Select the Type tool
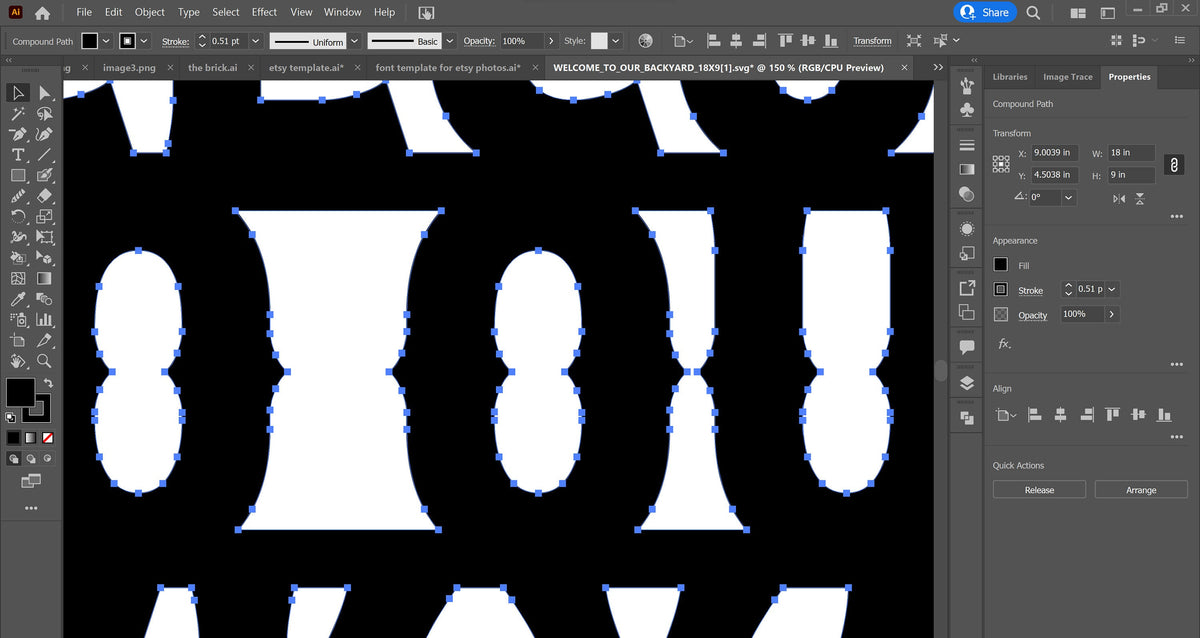This screenshot has width=1200, height=638. pyautogui.click(x=18, y=155)
